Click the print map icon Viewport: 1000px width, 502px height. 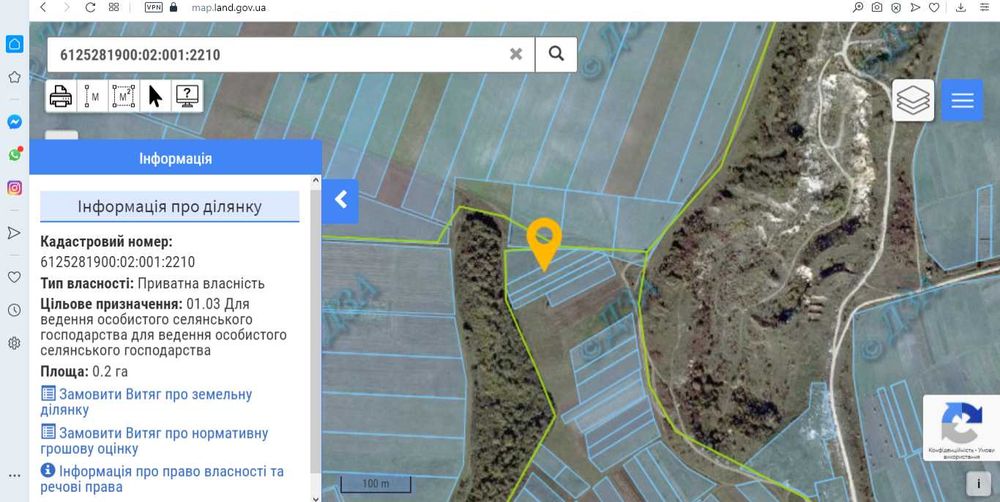point(61,96)
